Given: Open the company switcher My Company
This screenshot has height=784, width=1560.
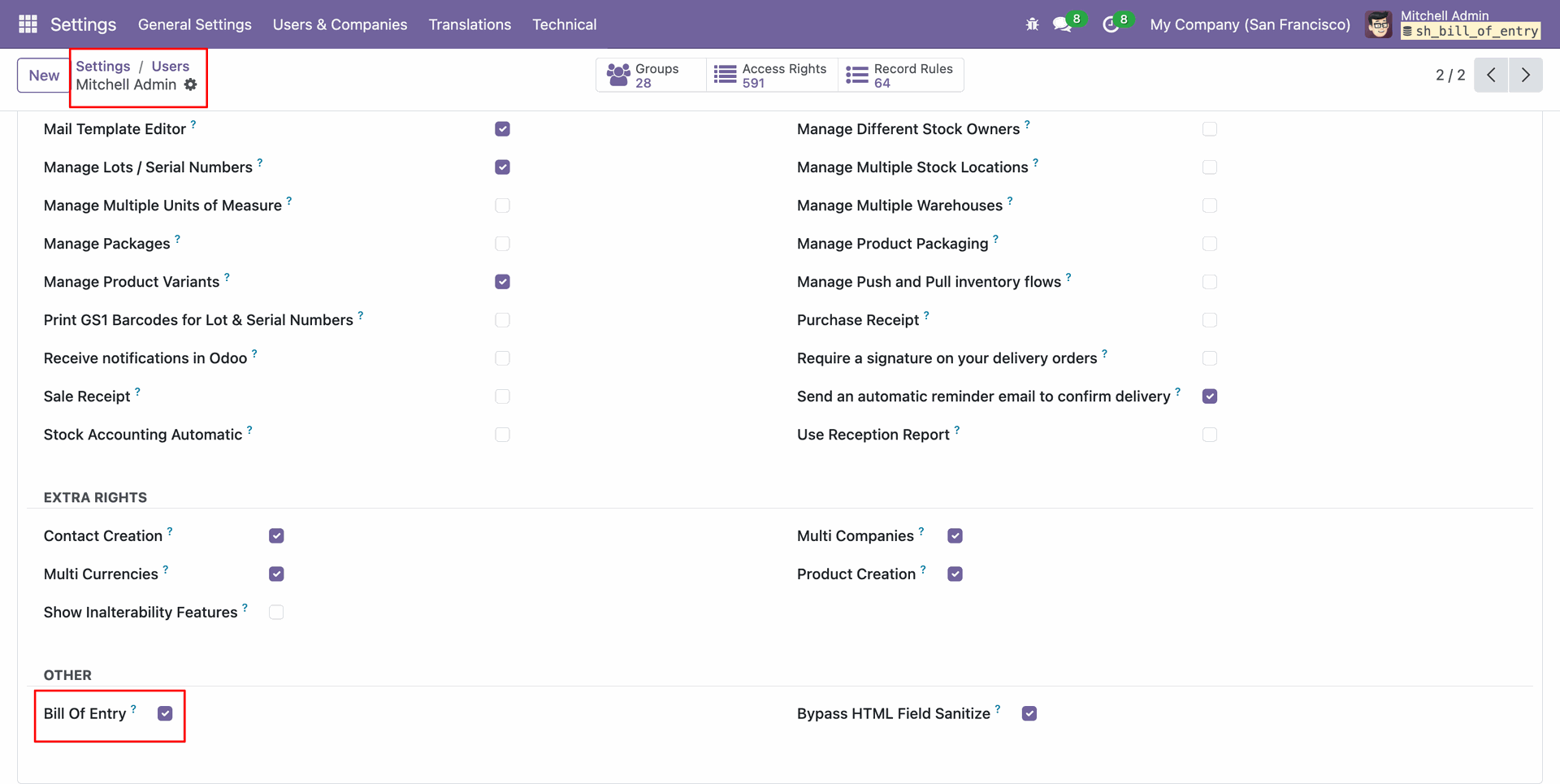Looking at the screenshot, I should 1250,24.
